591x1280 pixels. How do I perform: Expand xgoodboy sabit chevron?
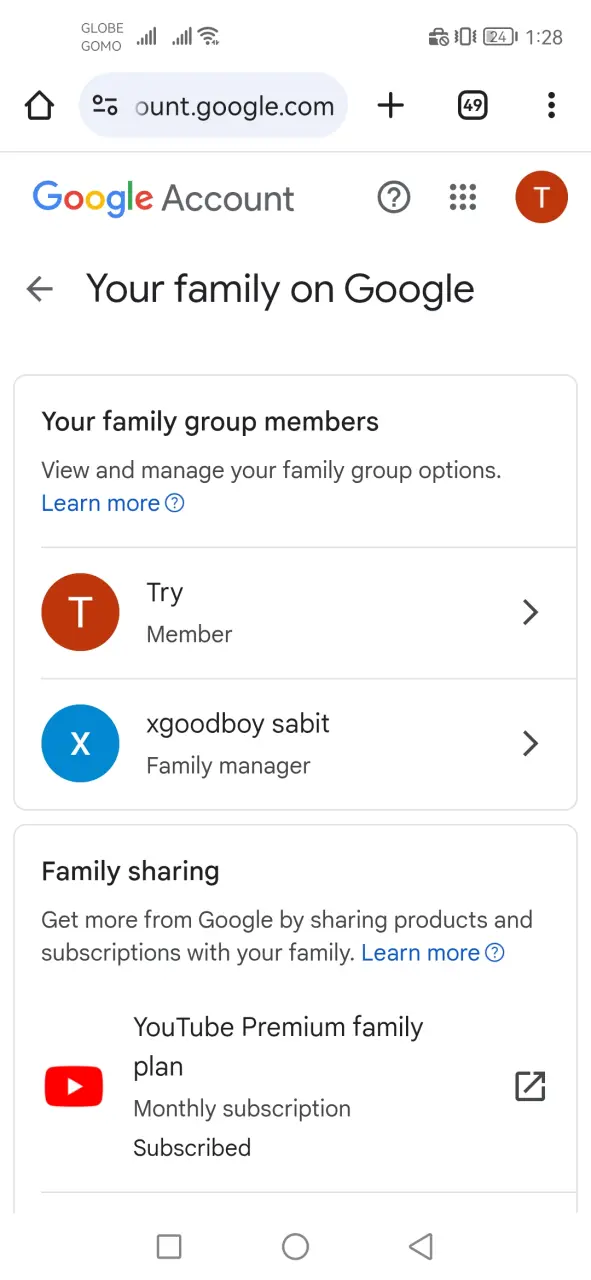click(x=531, y=743)
